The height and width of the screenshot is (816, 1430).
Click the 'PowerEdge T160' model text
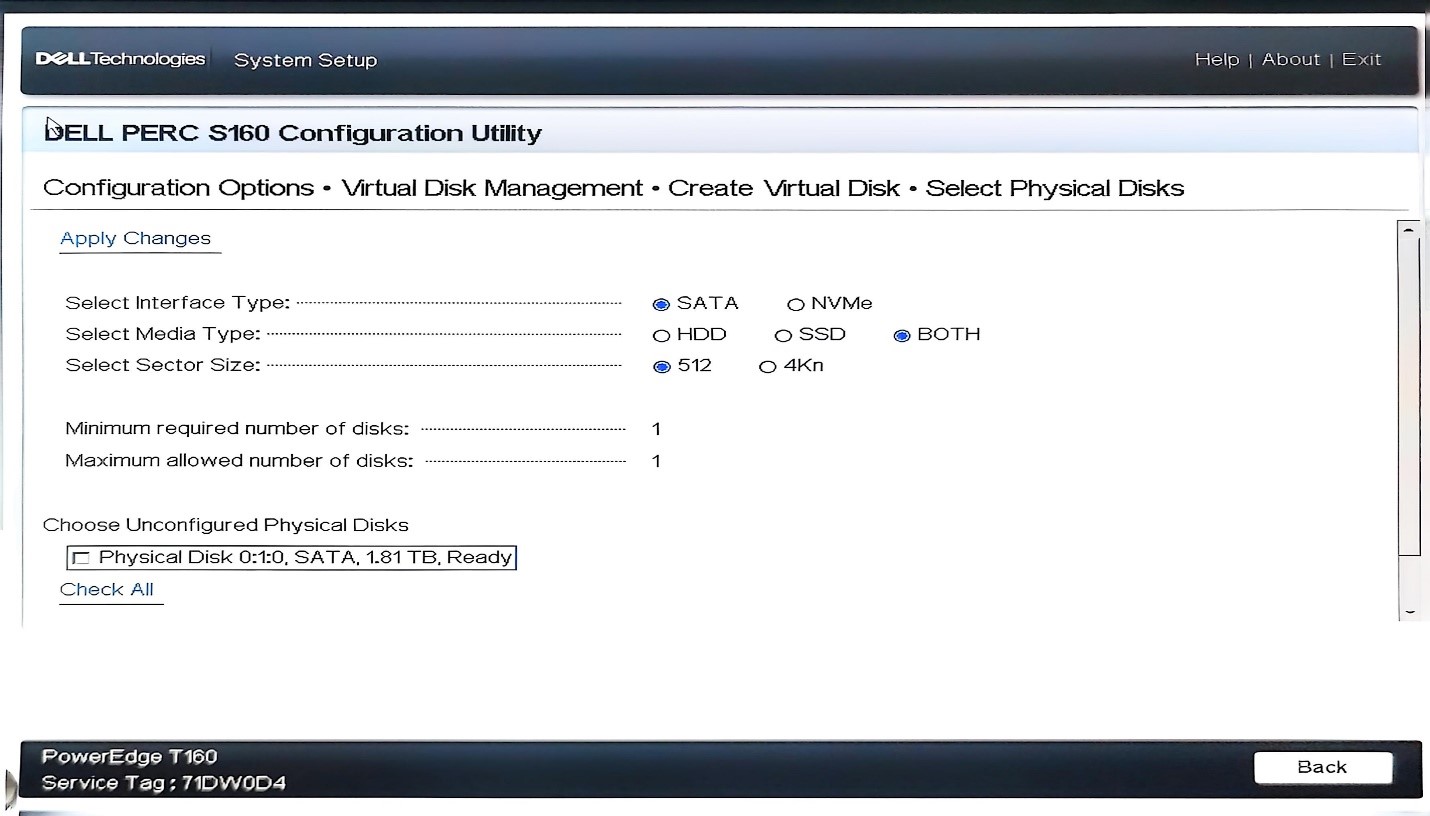point(130,756)
